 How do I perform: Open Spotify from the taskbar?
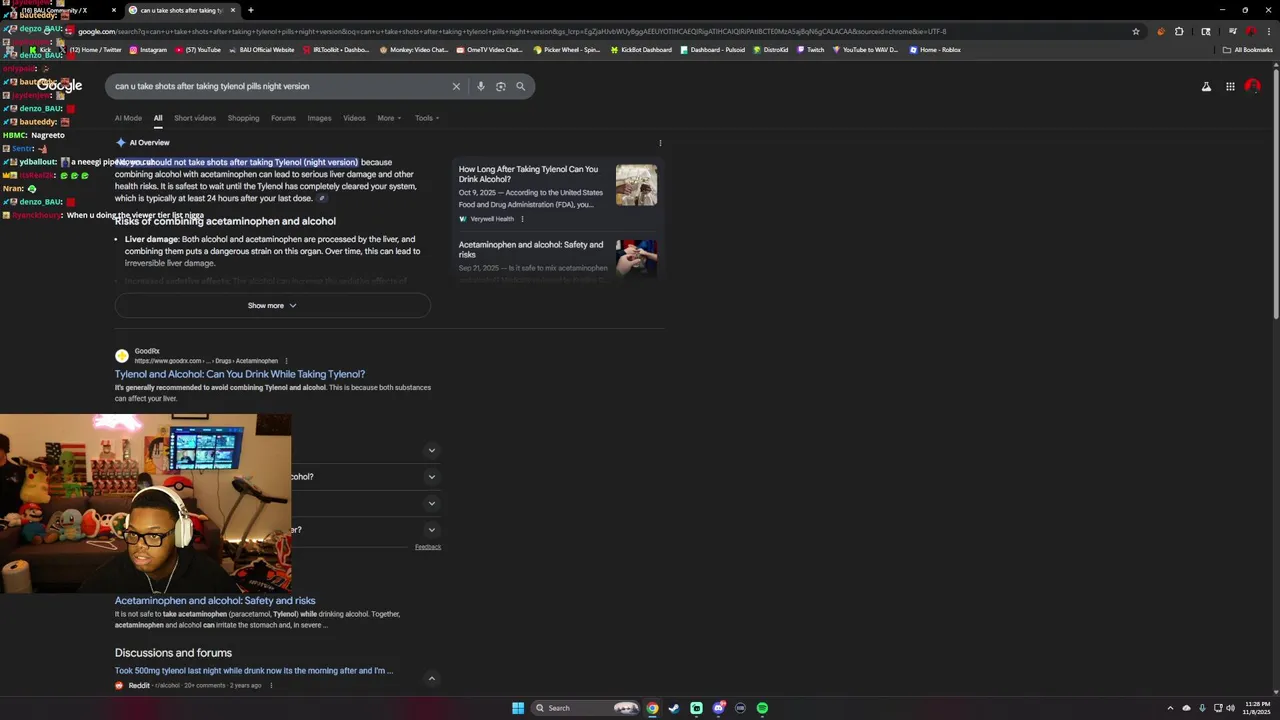click(x=762, y=708)
